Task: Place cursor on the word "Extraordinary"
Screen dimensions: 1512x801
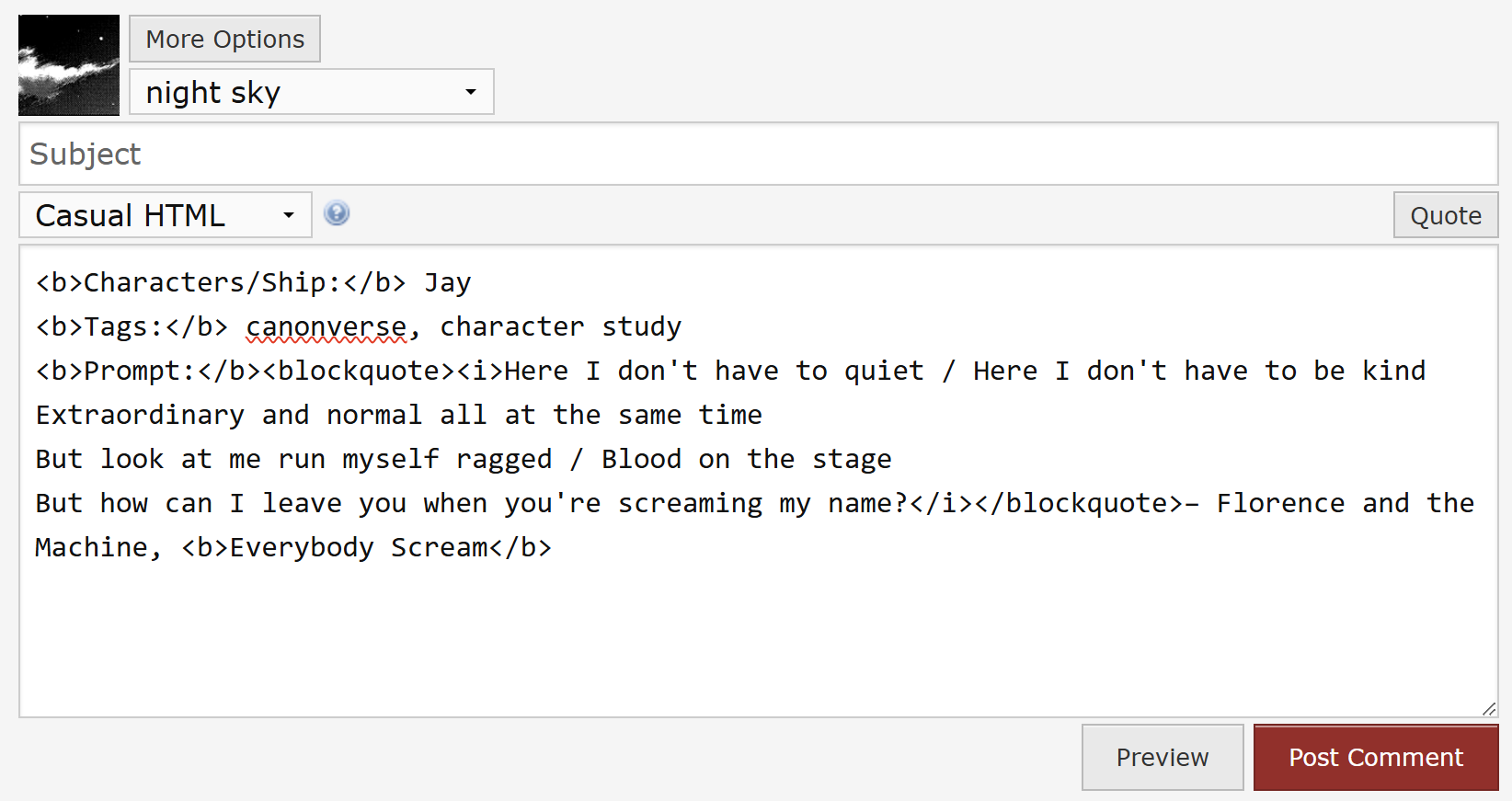Action: tap(140, 416)
